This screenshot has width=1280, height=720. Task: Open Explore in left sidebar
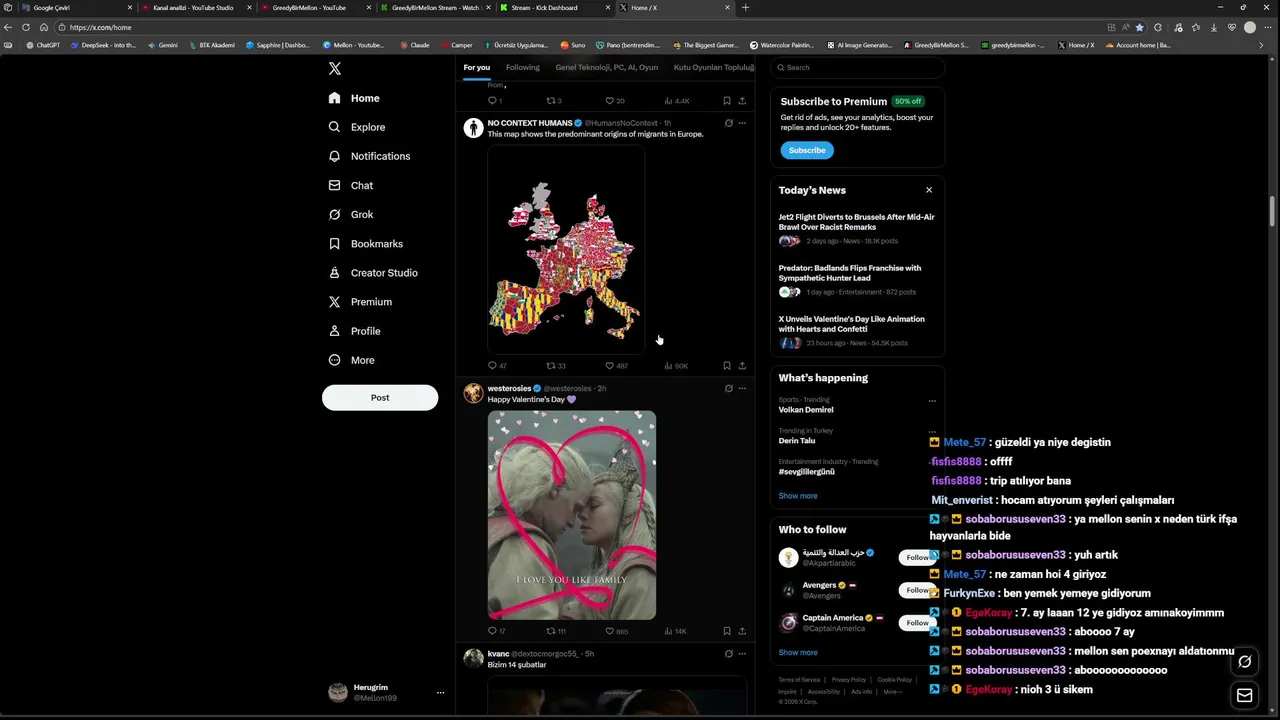pos(357,127)
